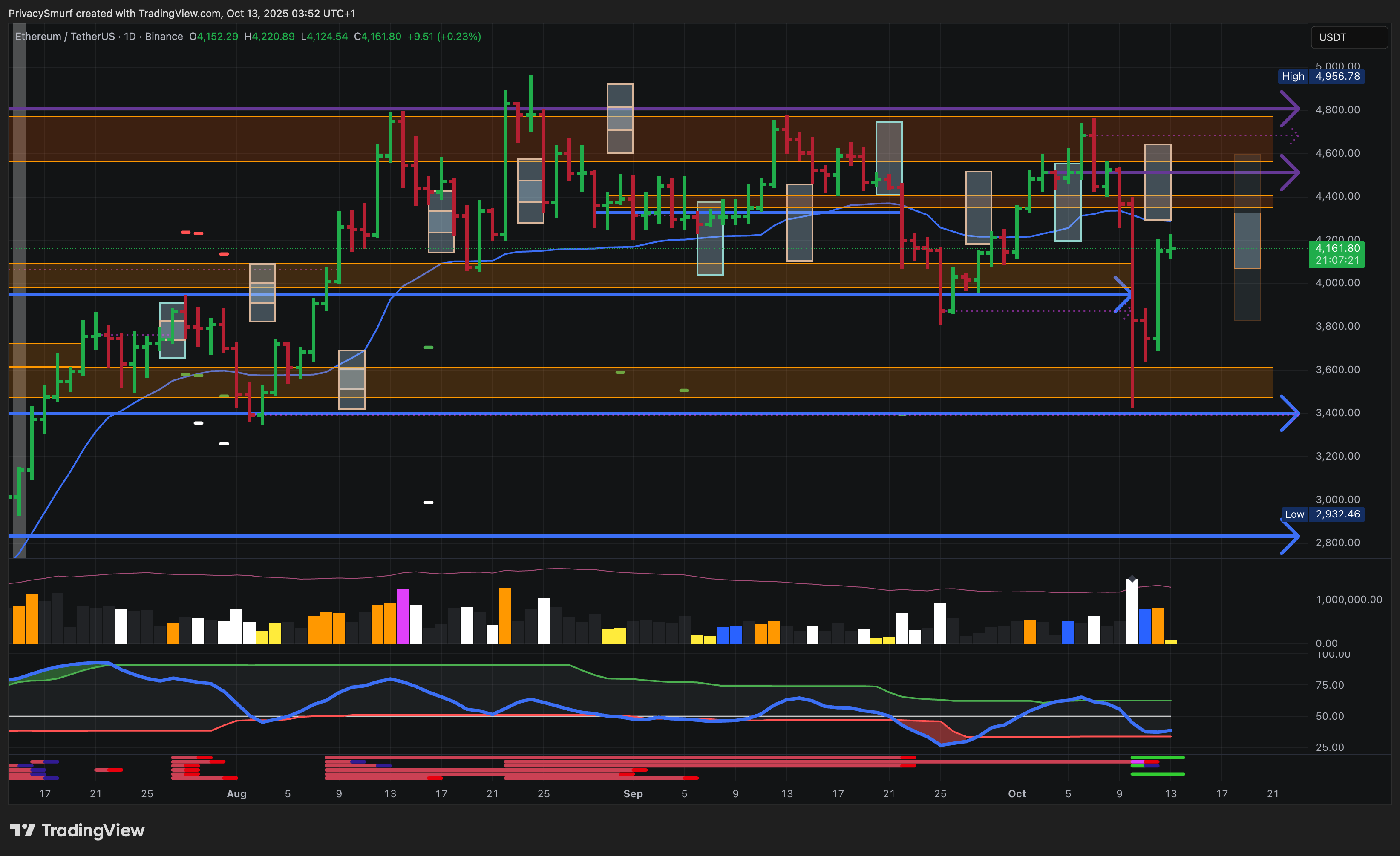
Task: Click the TradingView wordmark text
Action: point(93,830)
